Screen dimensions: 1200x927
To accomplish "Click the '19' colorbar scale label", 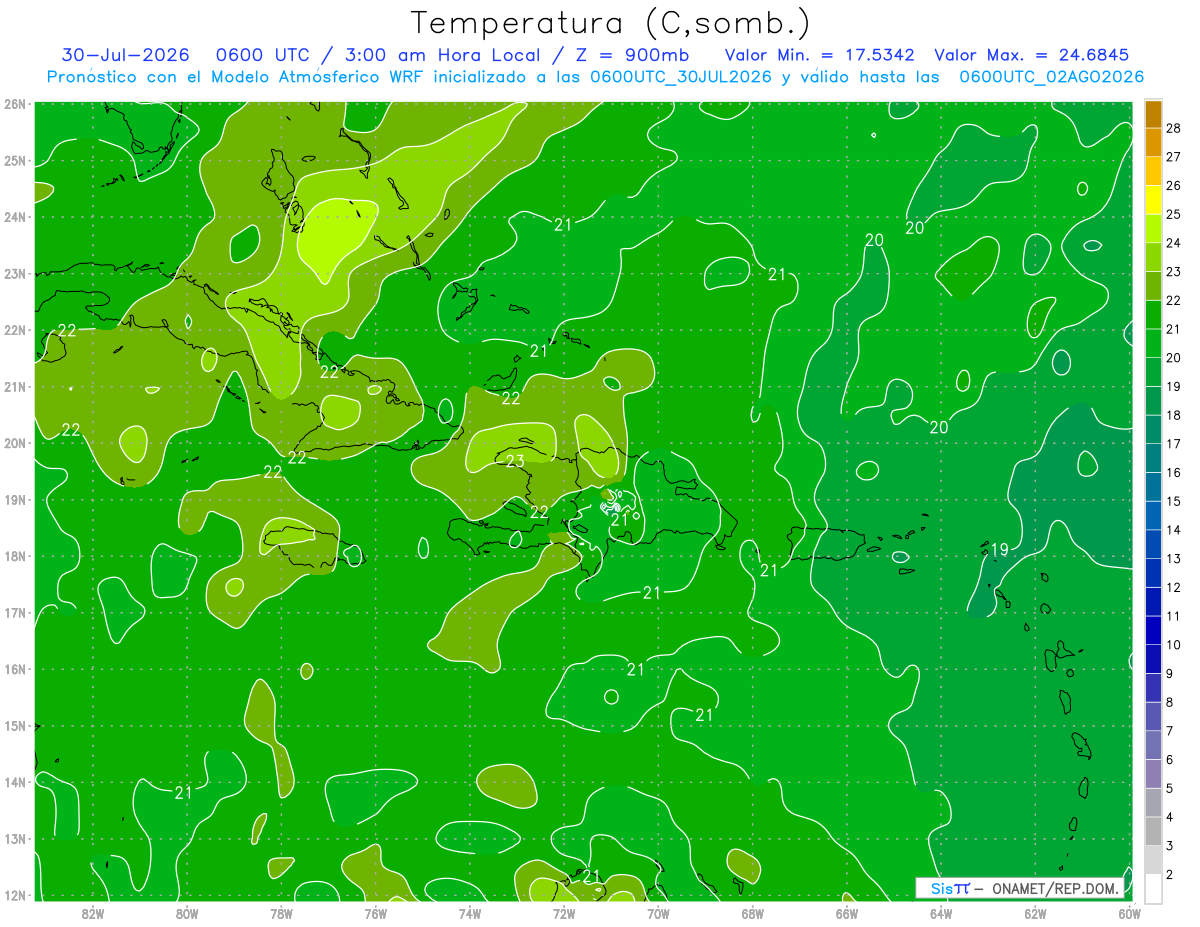I will tap(1174, 387).
